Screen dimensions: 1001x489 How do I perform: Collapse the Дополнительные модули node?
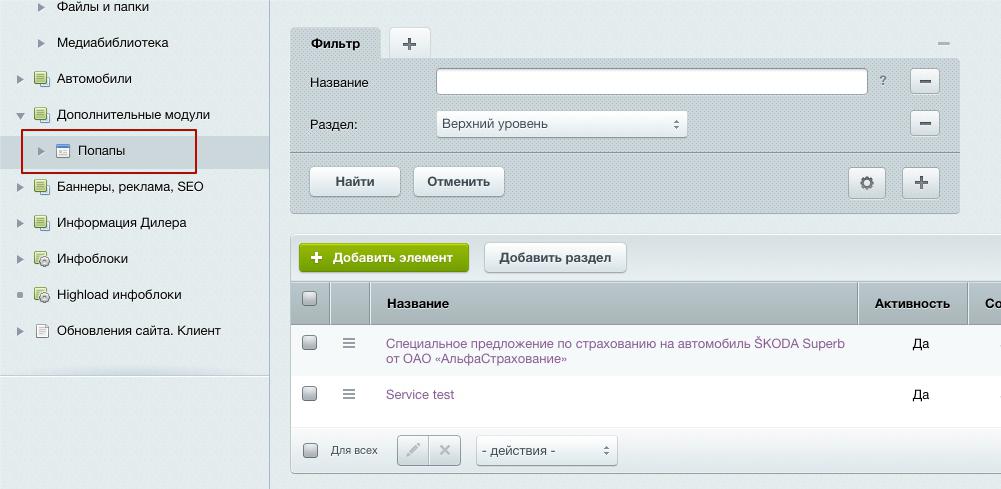pyautogui.click(x=20, y=116)
